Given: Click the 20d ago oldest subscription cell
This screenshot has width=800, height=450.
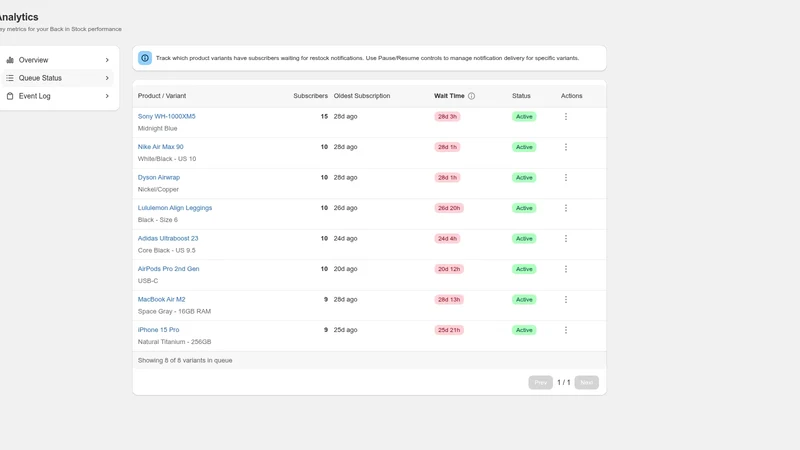Looking at the screenshot, I should pos(345,269).
